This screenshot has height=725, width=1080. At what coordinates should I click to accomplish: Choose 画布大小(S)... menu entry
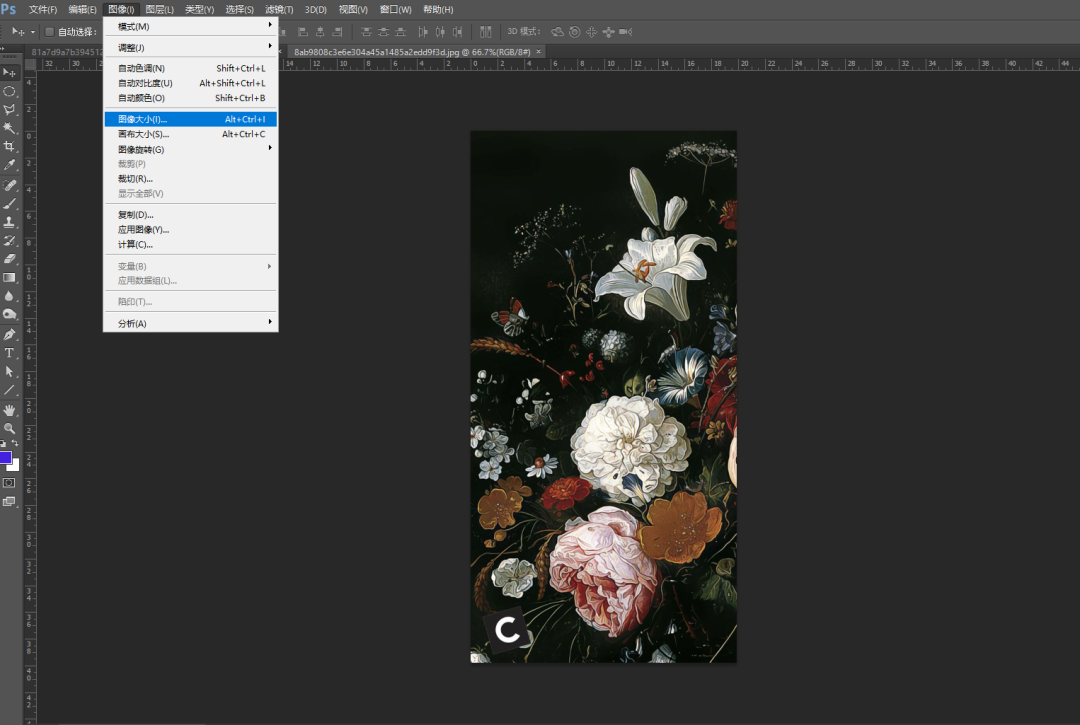pyautogui.click(x=191, y=134)
